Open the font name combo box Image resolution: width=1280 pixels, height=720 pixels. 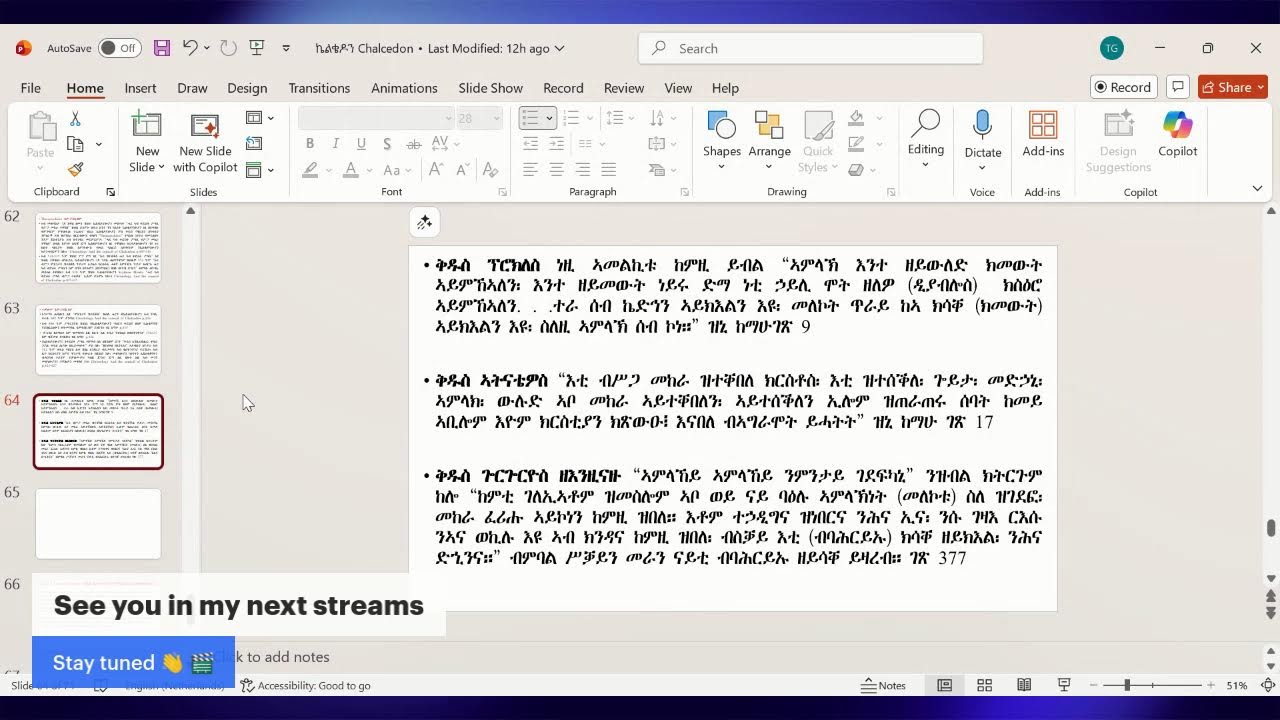pyautogui.click(x=376, y=118)
